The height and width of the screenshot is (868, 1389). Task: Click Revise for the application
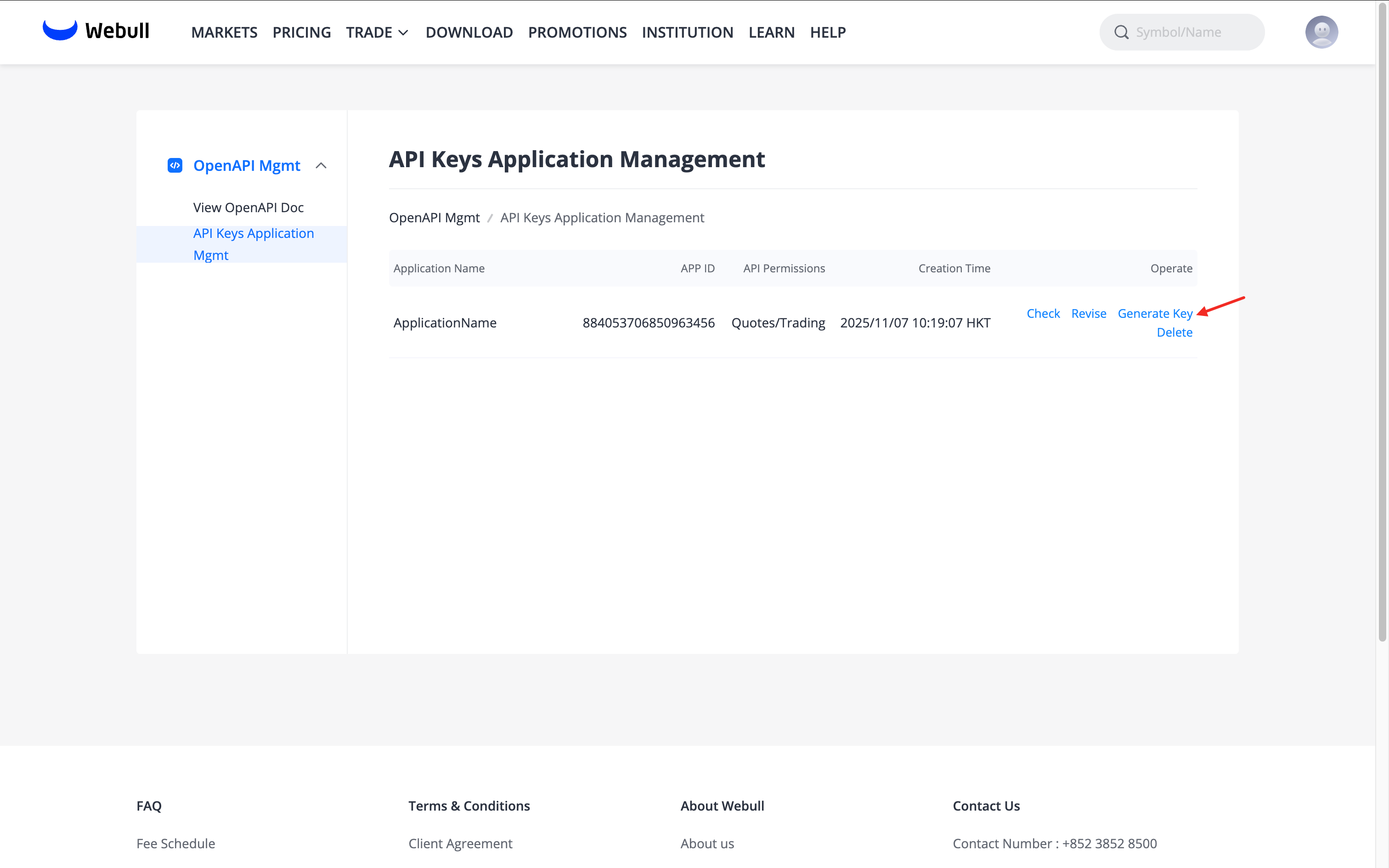point(1088,313)
